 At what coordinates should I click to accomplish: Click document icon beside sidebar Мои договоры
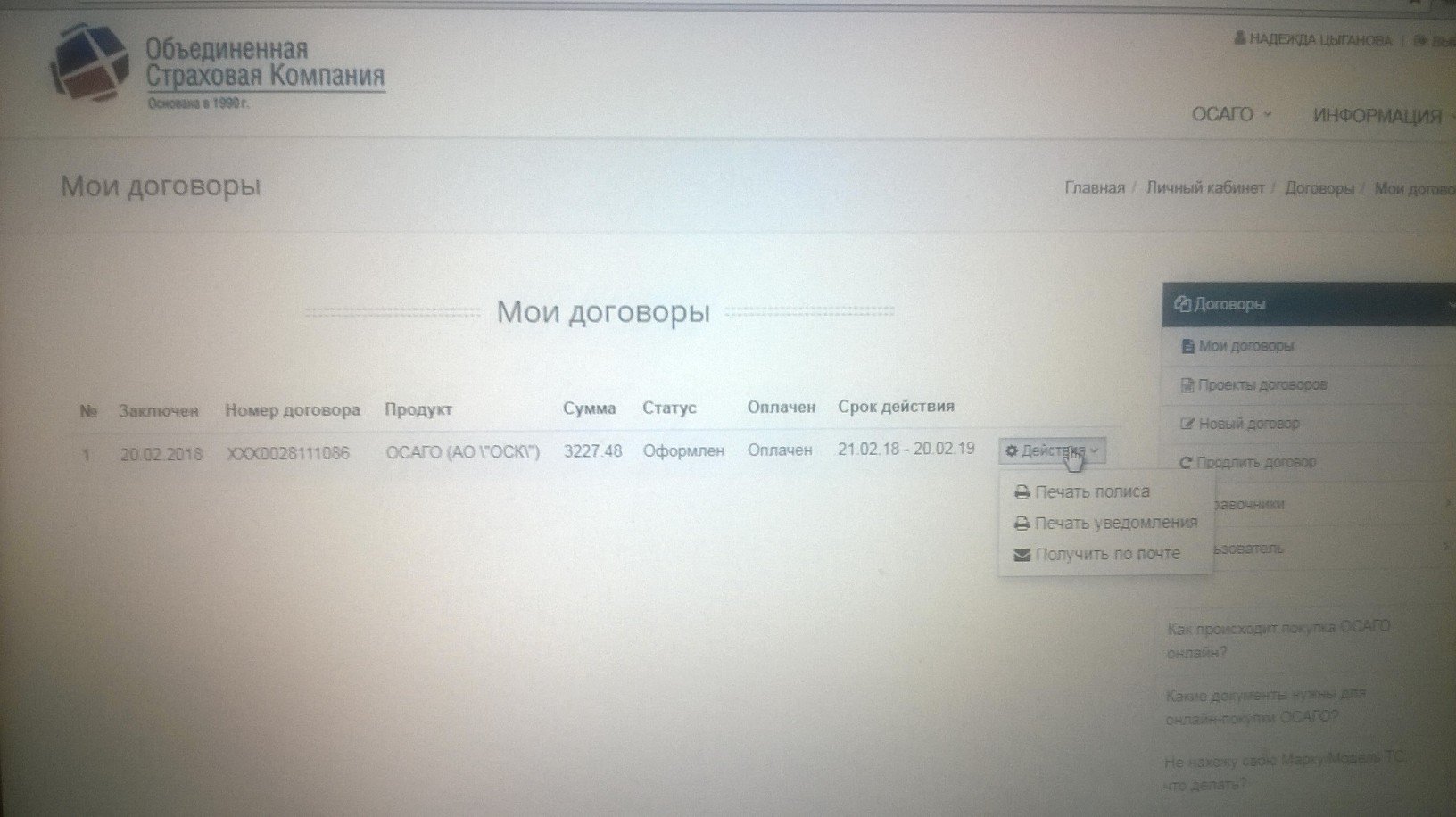click(1187, 346)
